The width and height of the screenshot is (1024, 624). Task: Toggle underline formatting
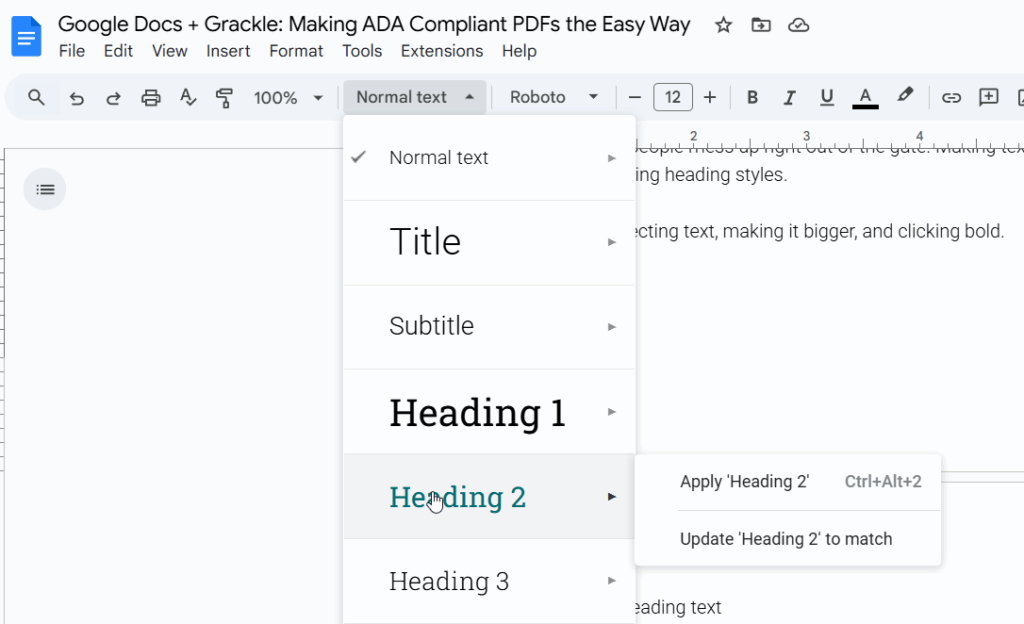(x=826, y=98)
